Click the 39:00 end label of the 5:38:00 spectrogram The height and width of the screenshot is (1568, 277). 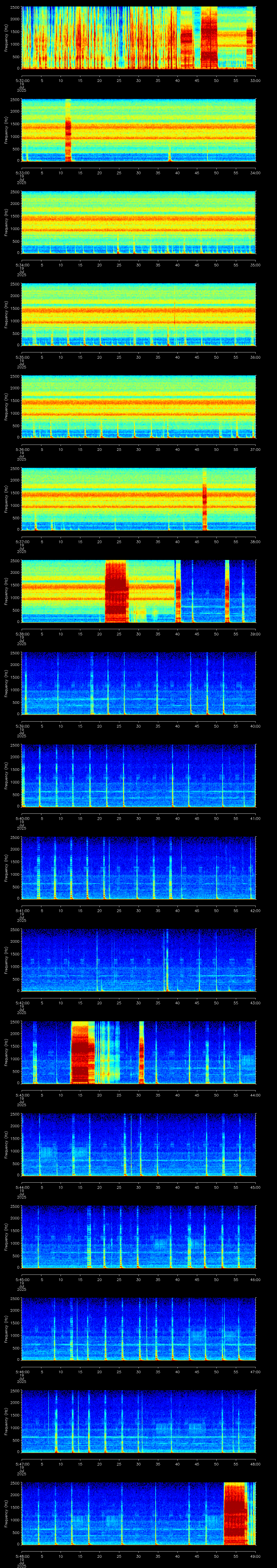pyautogui.click(x=255, y=634)
